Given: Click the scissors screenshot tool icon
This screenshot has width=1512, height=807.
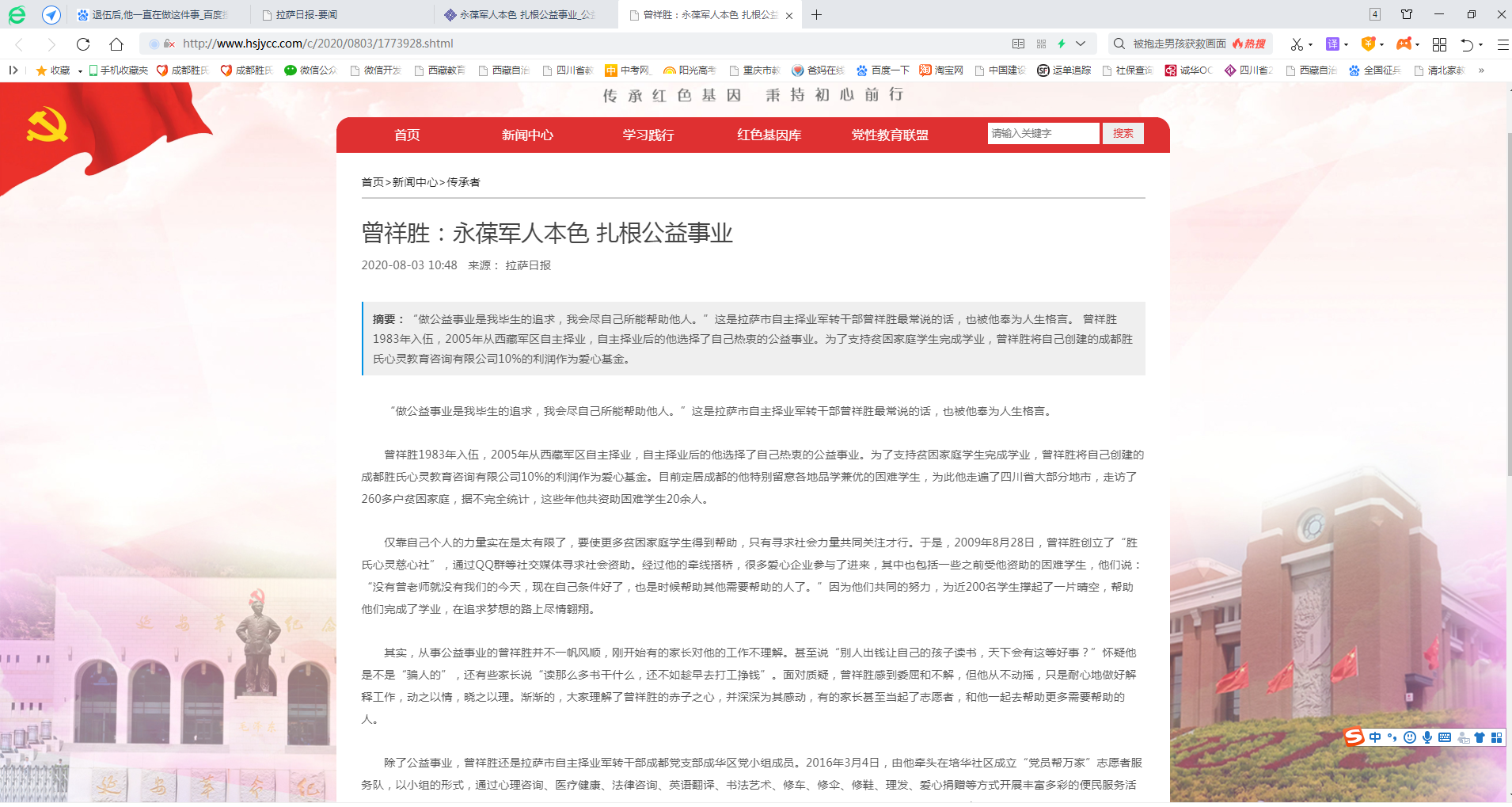Looking at the screenshot, I should point(1297,44).
